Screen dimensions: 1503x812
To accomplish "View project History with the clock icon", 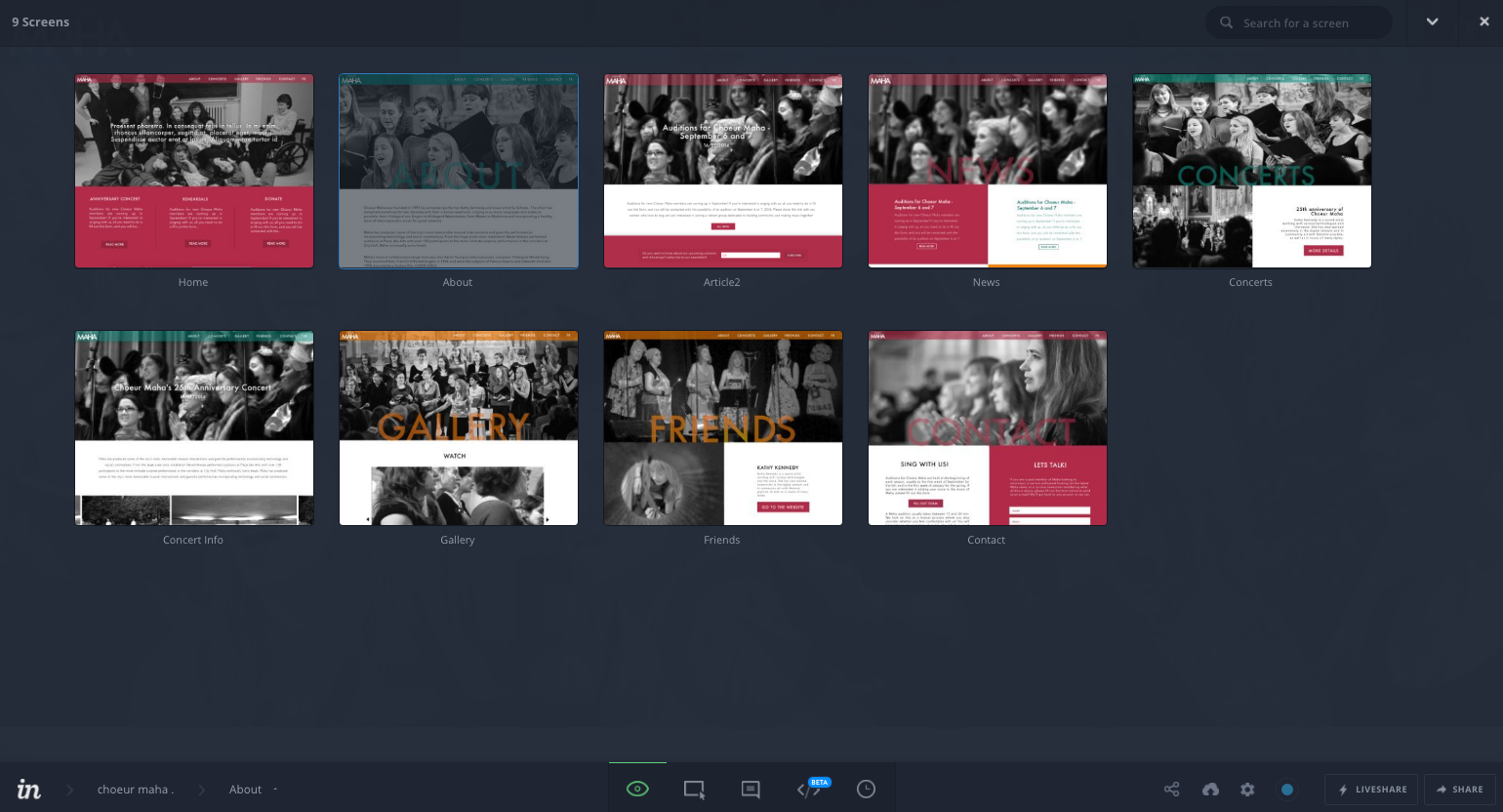I will click(x=866, y=789).
